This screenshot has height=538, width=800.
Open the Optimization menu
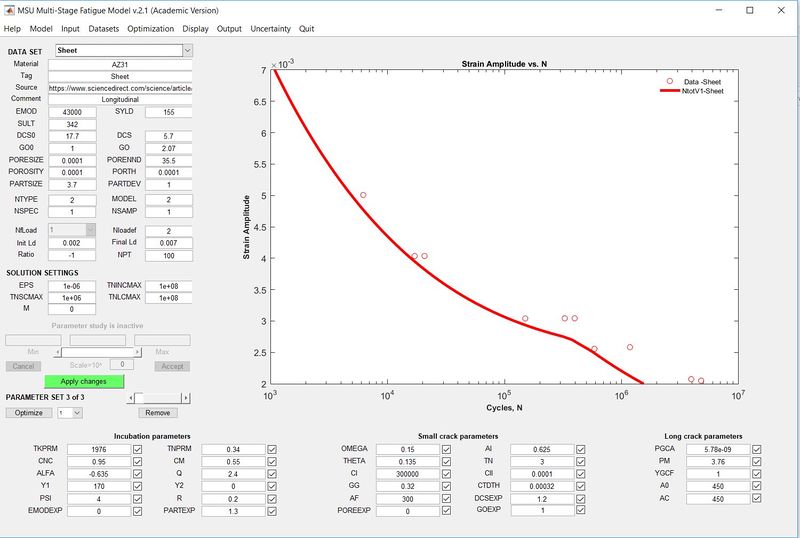(x=150, y=29)
